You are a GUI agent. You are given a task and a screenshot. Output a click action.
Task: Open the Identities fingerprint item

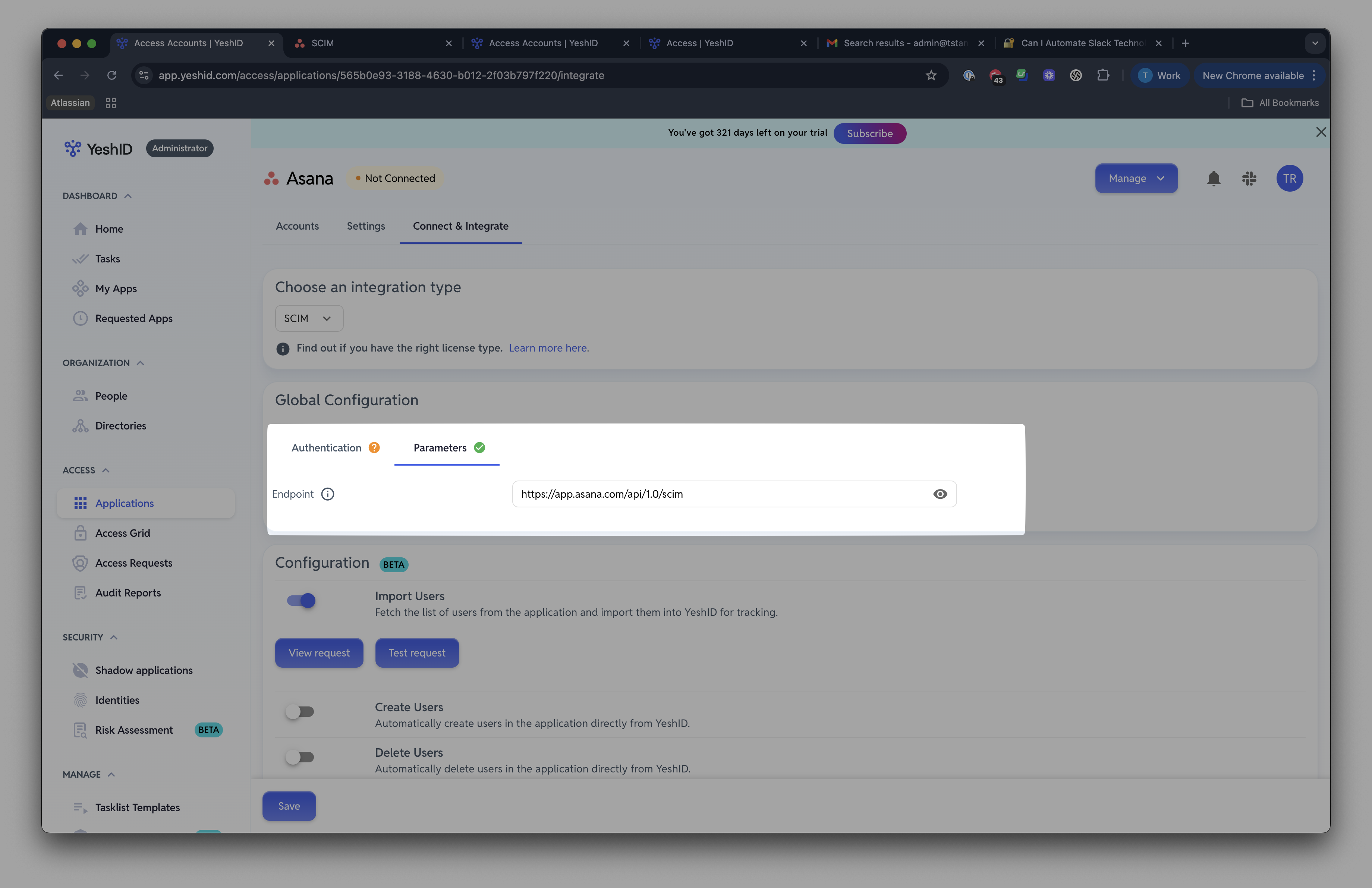(x=117, y=700)
